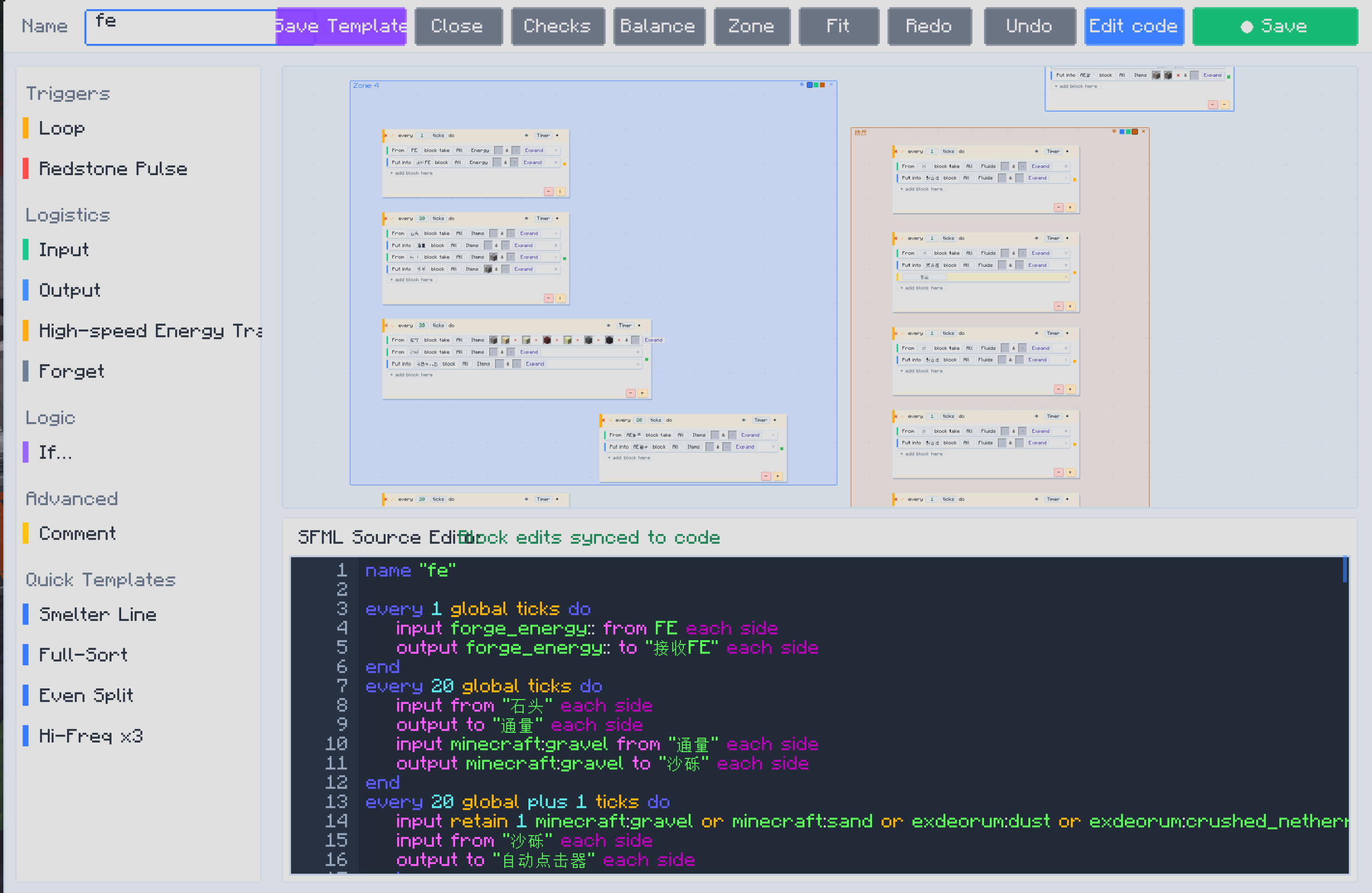Delete the AE loop at the bottom of Zone 4
Viewport: 1372px width, 893px height.
(603, 420)
